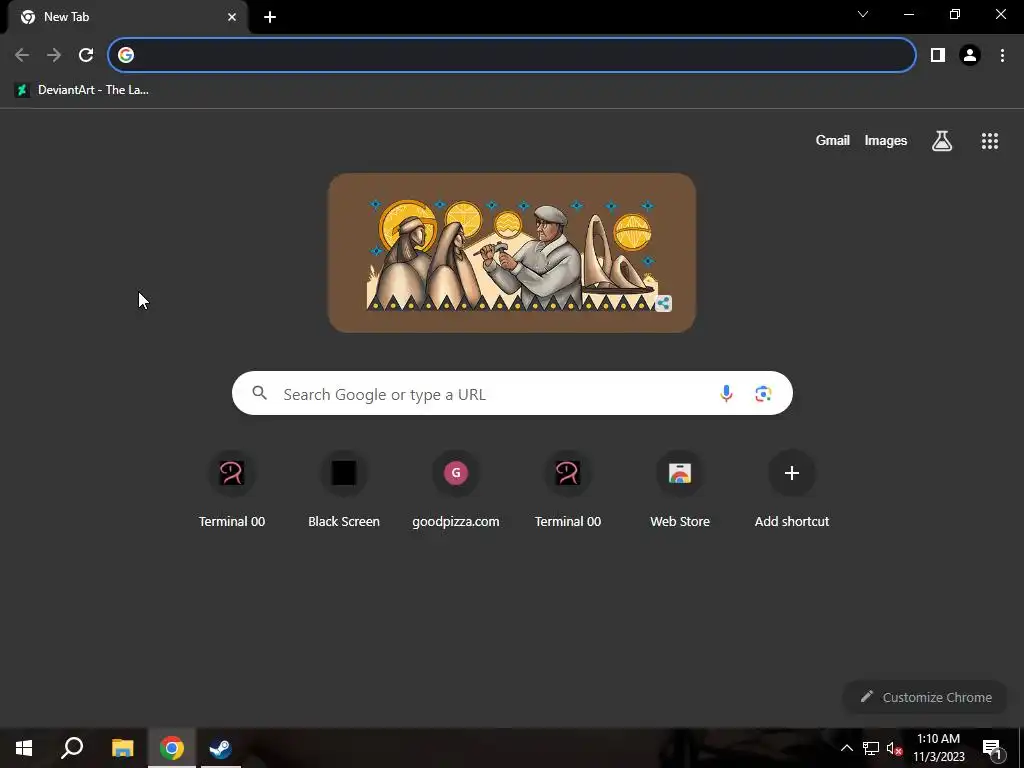Reload the page with the refresh icon

pyautogui.click(x=86, y=55)
